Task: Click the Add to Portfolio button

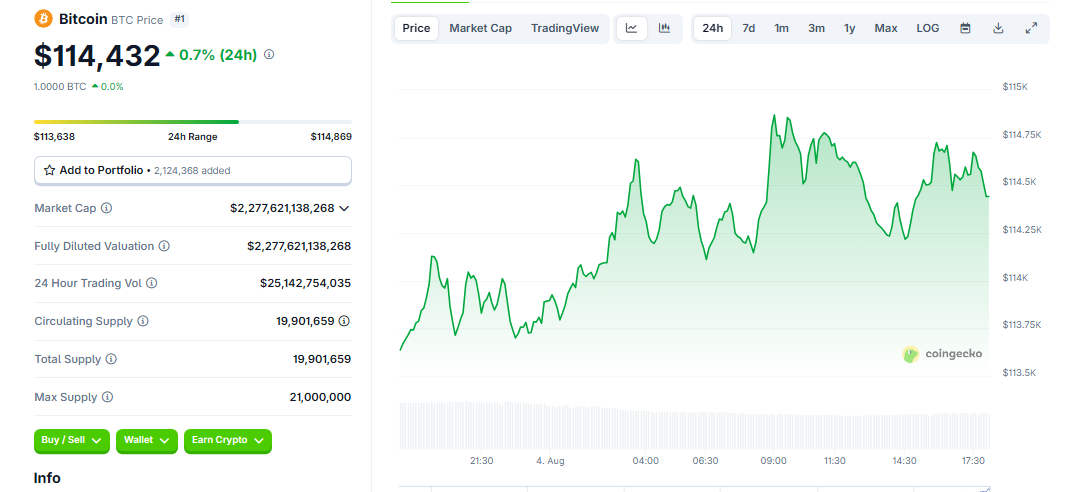Action: pyautogui.click(x=192, y=171)
